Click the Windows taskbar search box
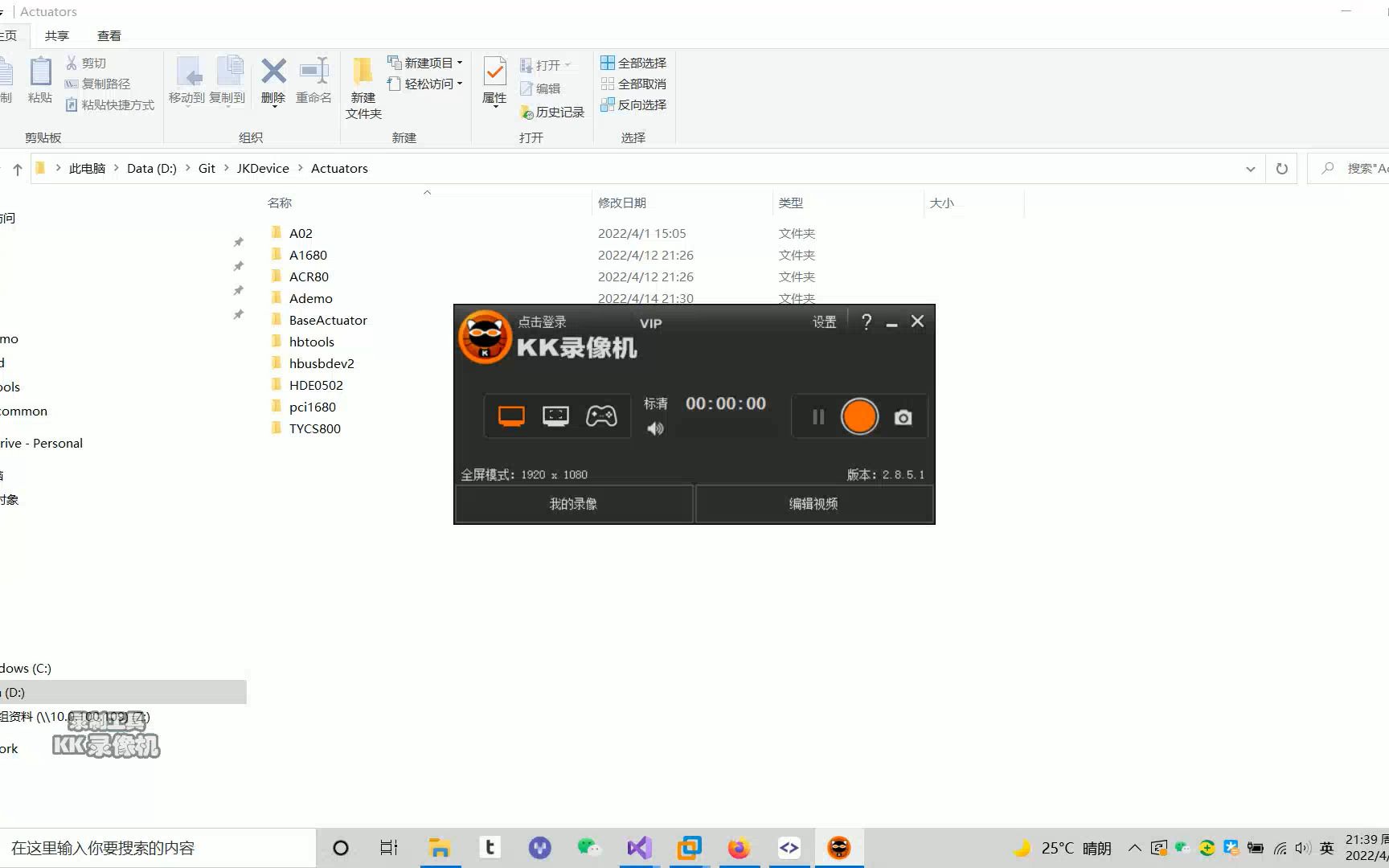Viewport: 1389px width, 868px height. tap(158, 848)
